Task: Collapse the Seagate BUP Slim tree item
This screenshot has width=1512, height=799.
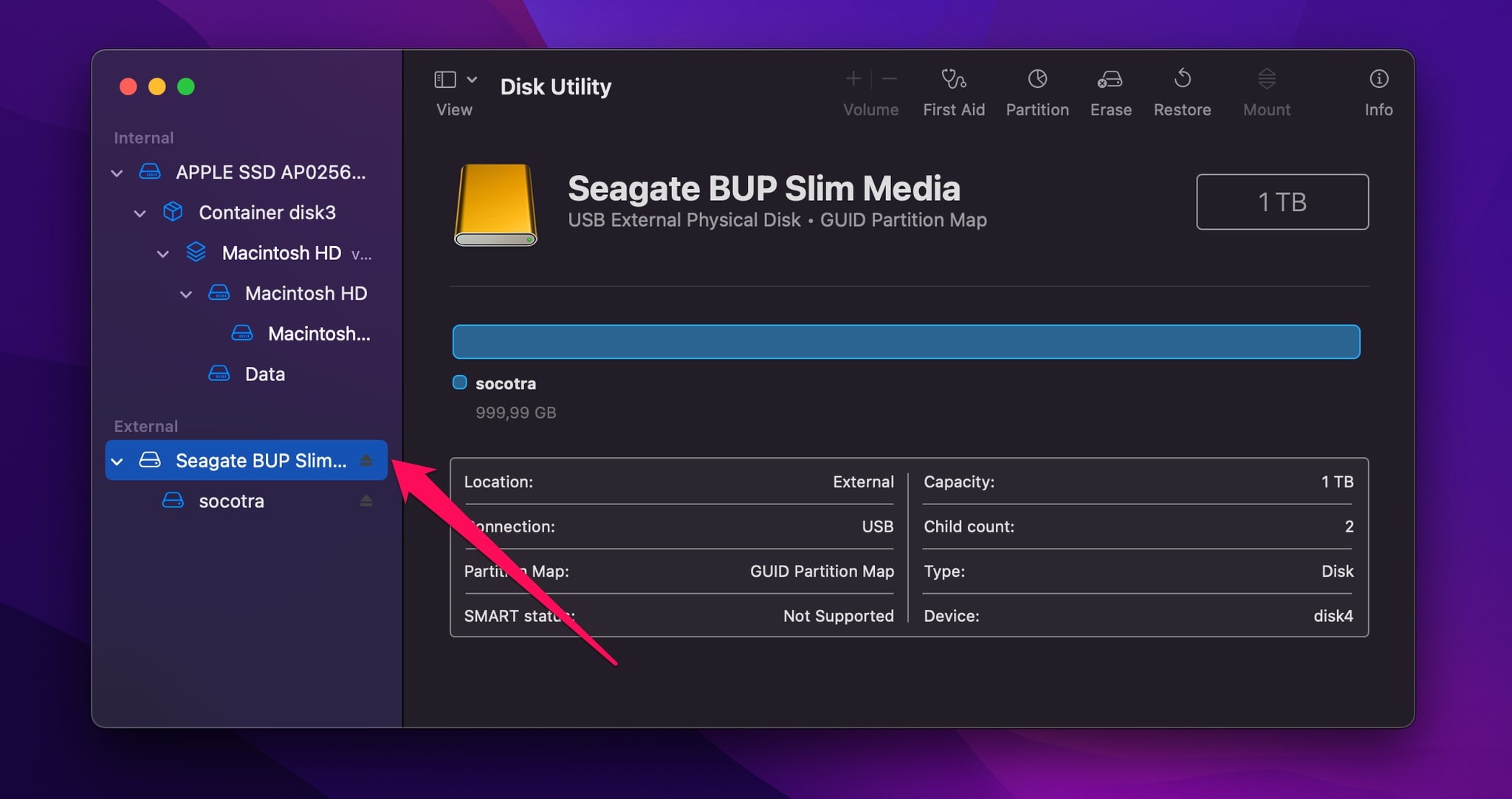Action: pos(117,460)
